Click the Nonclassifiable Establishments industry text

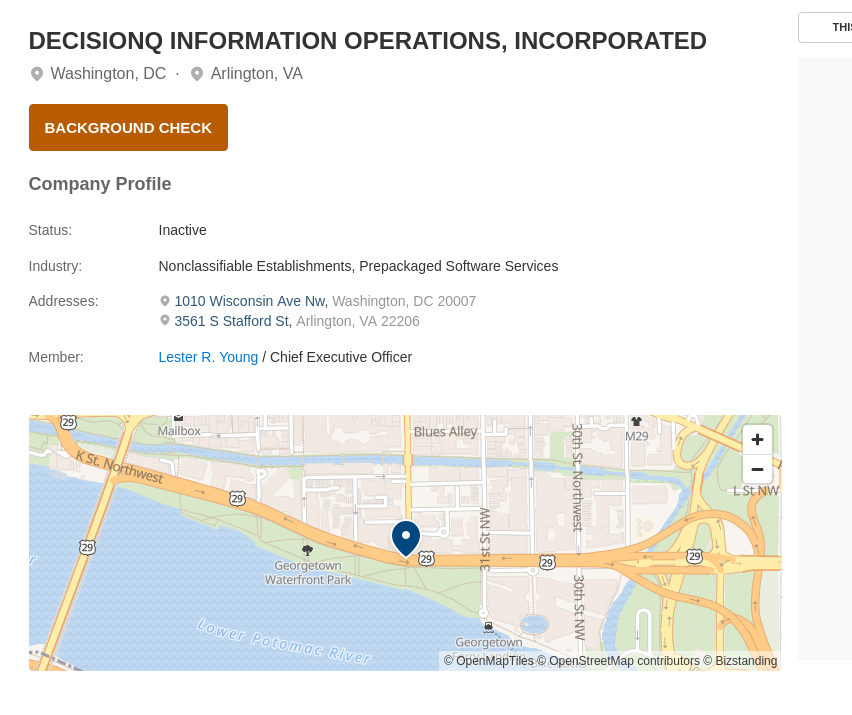[359, 266]
